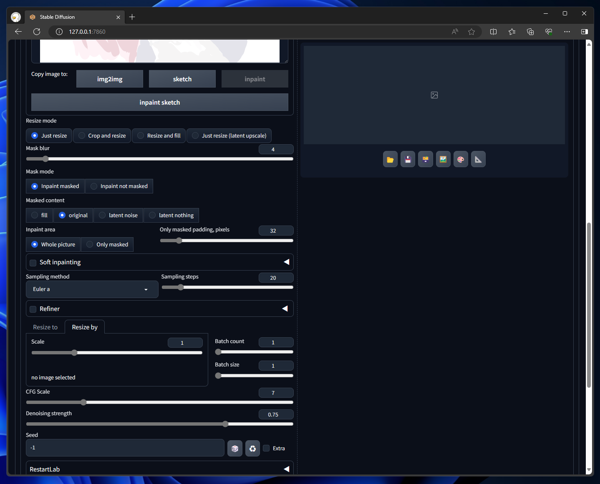Image resolution: width=600 pixels, height=484 pixels.
Task: Reuse last seed with recycle icon
Action: [253, 448]
